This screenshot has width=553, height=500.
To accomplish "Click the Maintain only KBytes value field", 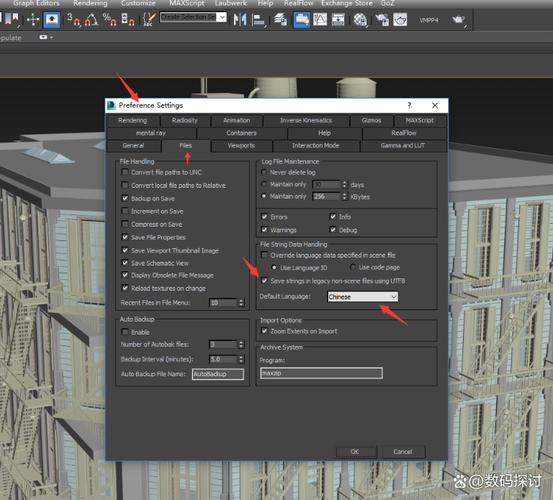I will coord(327,196).
